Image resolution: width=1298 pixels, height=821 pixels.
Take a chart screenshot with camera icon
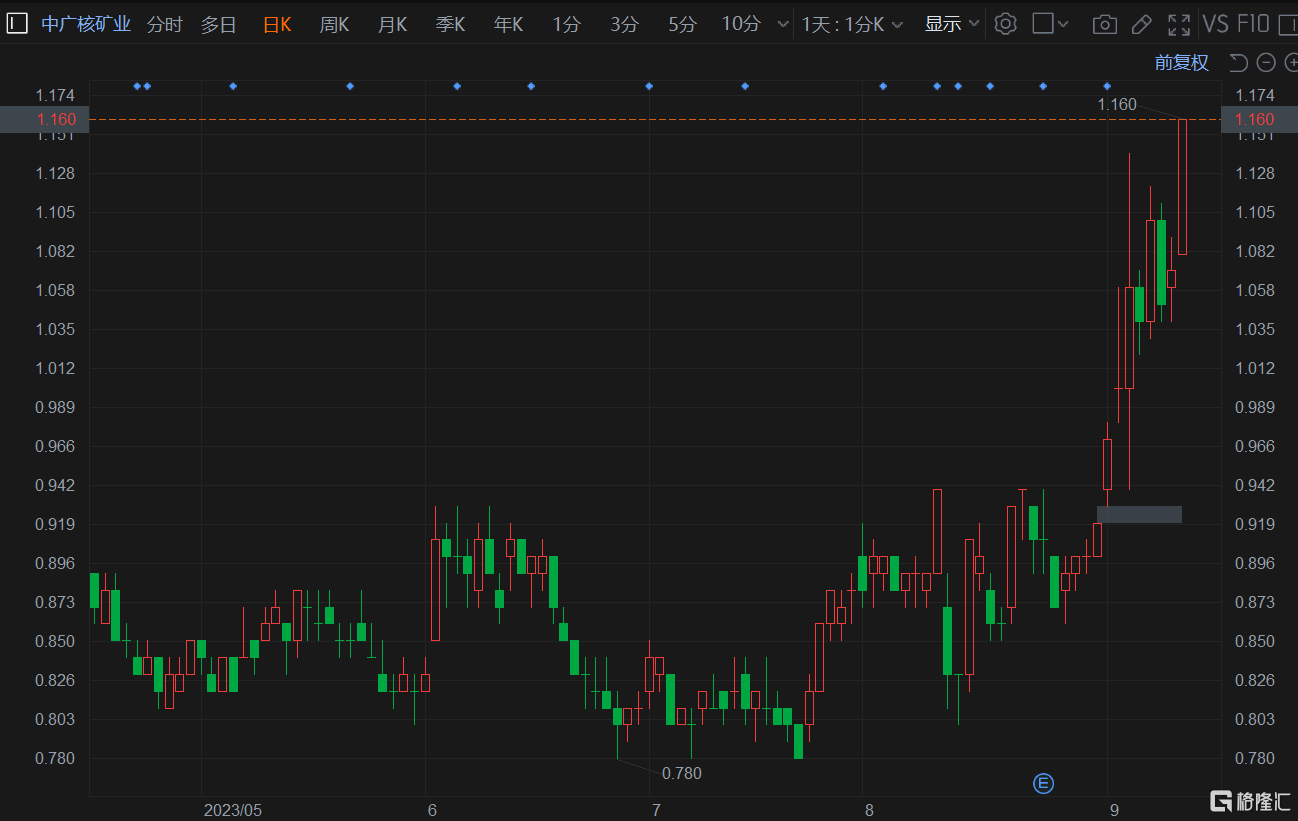[1104, 24]
